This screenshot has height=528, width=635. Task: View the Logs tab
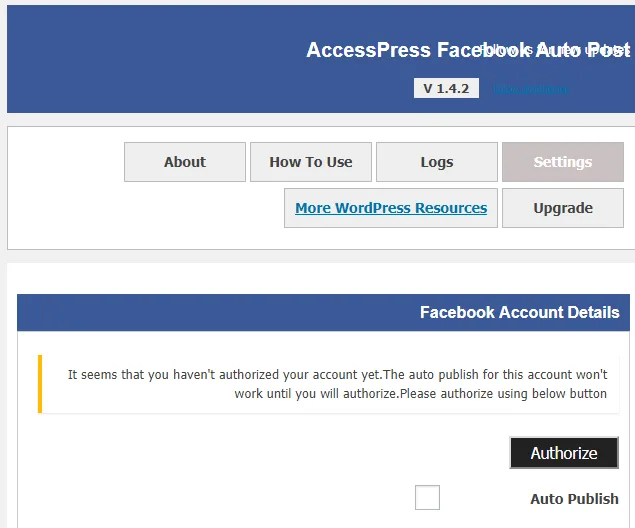(x=437, y=162)
